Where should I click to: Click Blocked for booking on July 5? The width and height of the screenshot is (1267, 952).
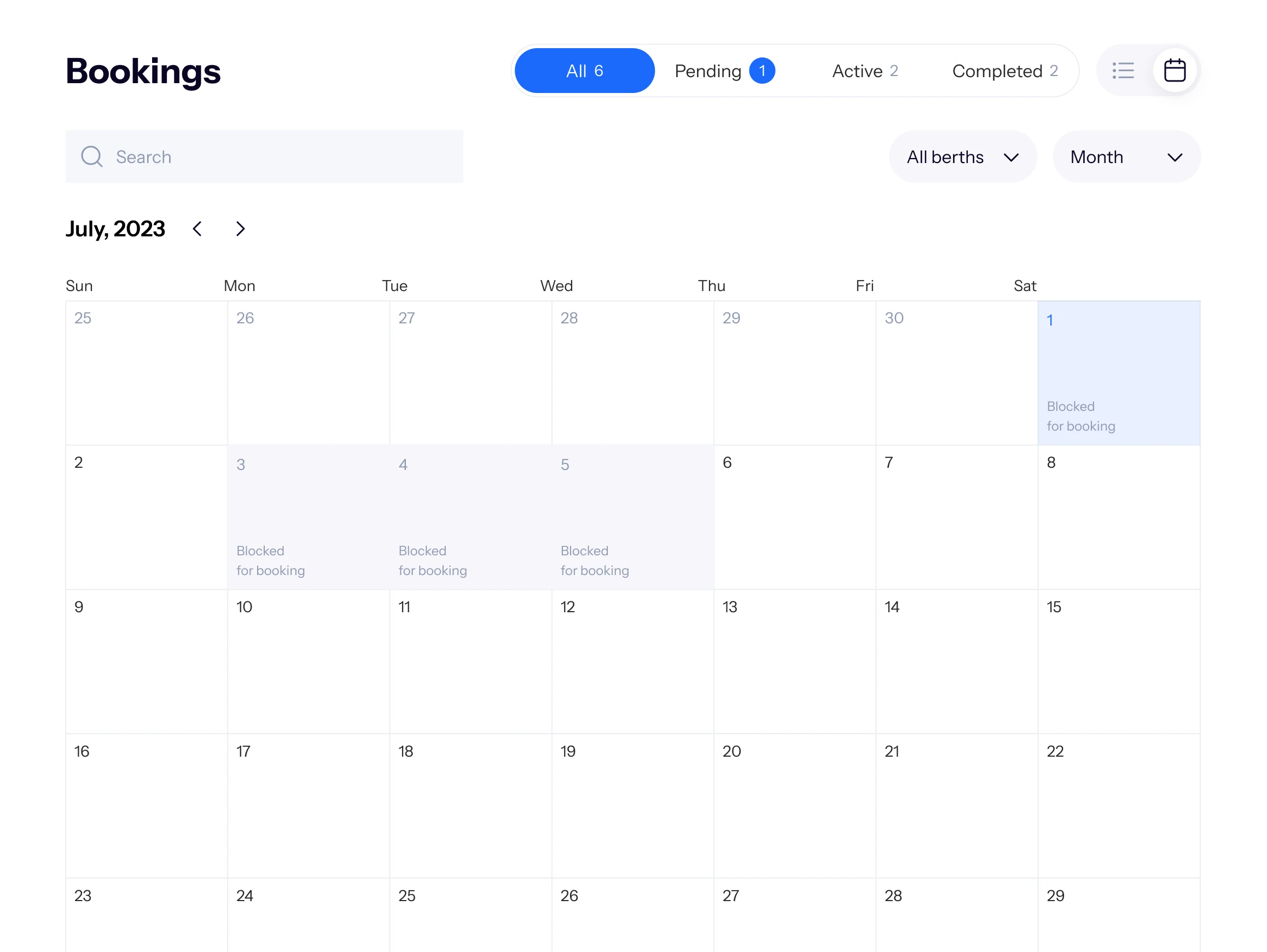594,560
